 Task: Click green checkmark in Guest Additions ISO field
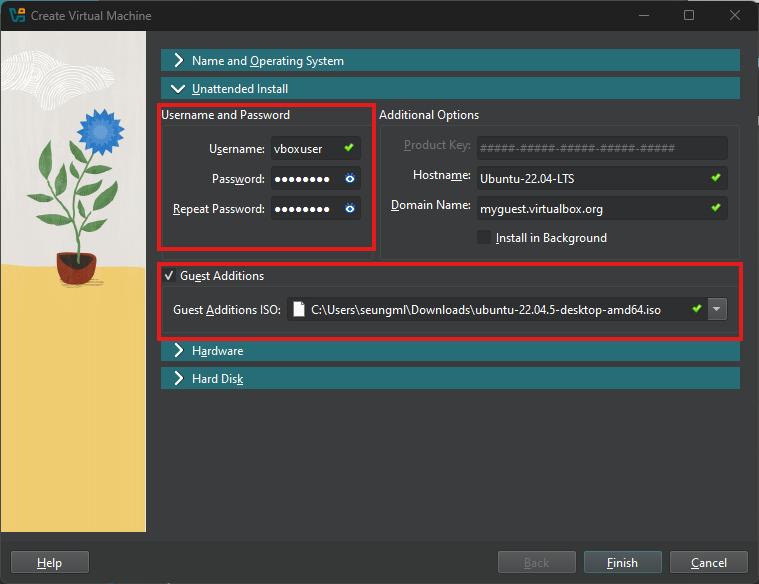click(x=697, y=308)
